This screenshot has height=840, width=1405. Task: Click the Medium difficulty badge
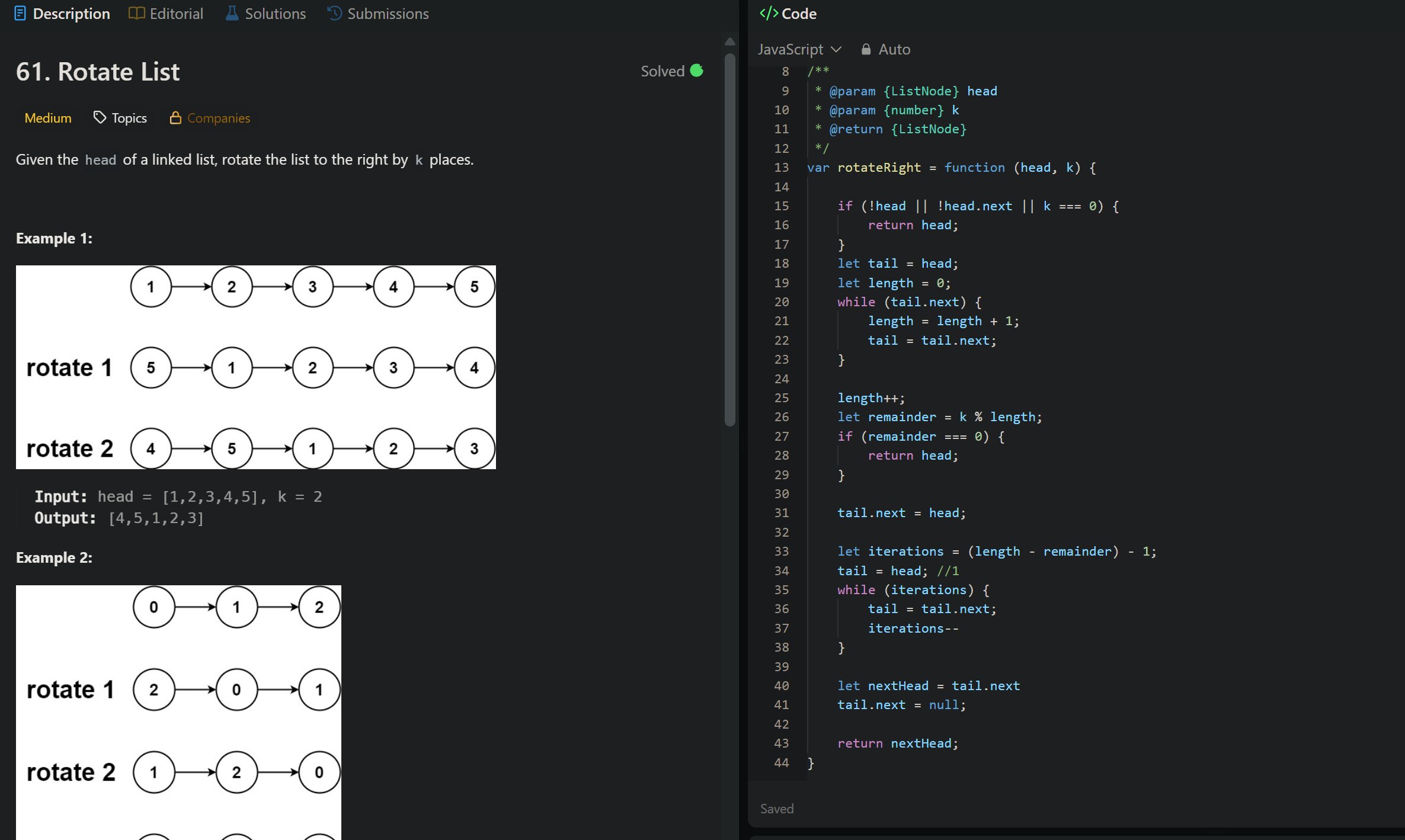pos(48,118)
